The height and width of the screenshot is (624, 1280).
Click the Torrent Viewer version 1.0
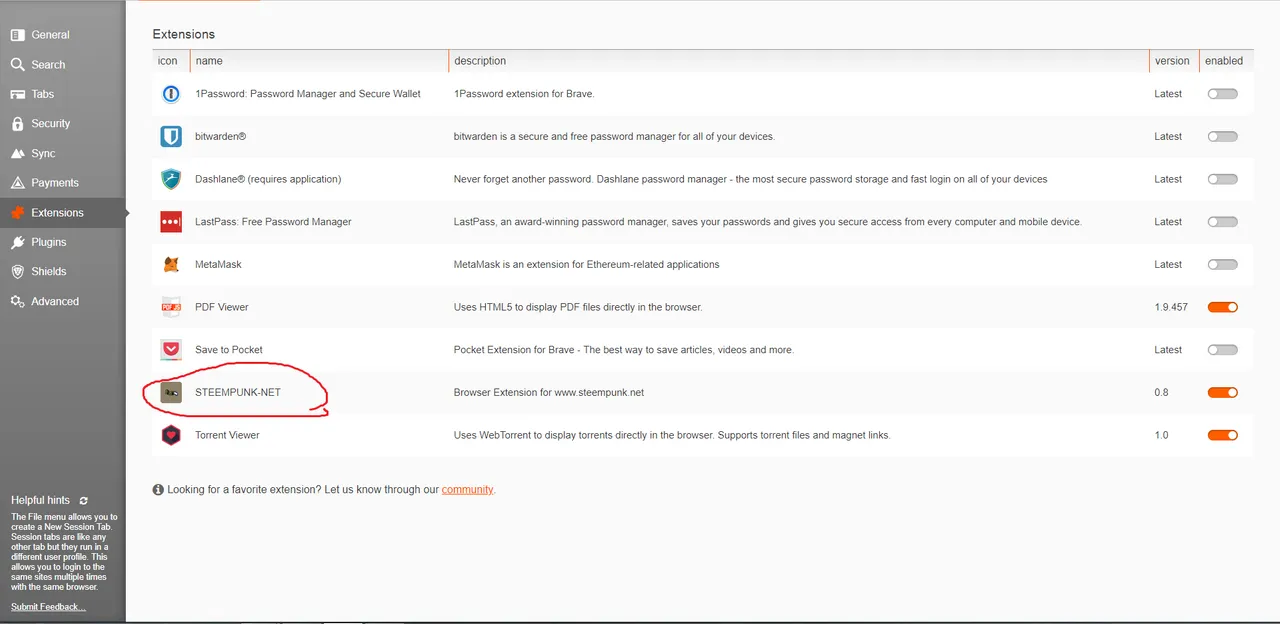coord(1161,435)
